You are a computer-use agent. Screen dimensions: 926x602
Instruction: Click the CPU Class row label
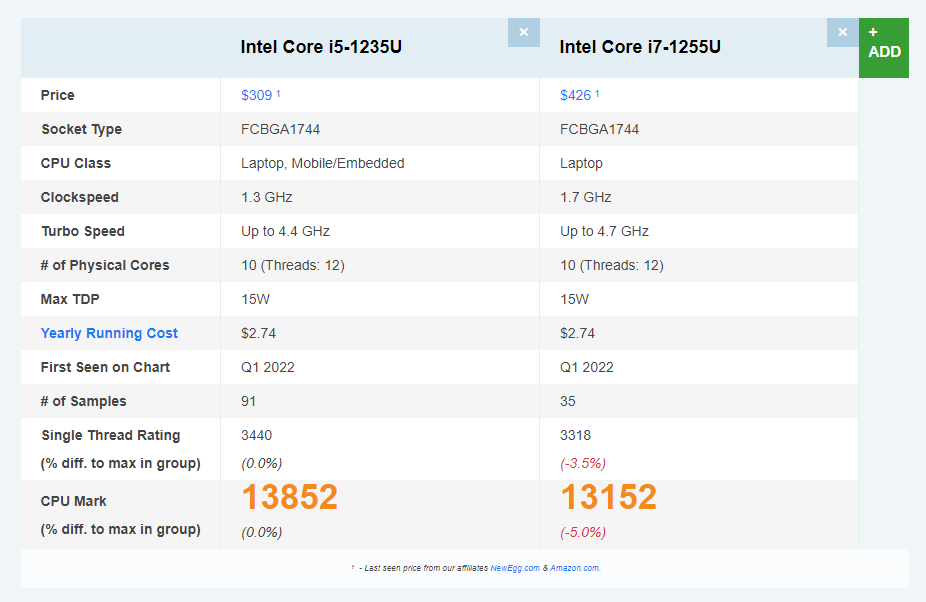tap(76, 163)
